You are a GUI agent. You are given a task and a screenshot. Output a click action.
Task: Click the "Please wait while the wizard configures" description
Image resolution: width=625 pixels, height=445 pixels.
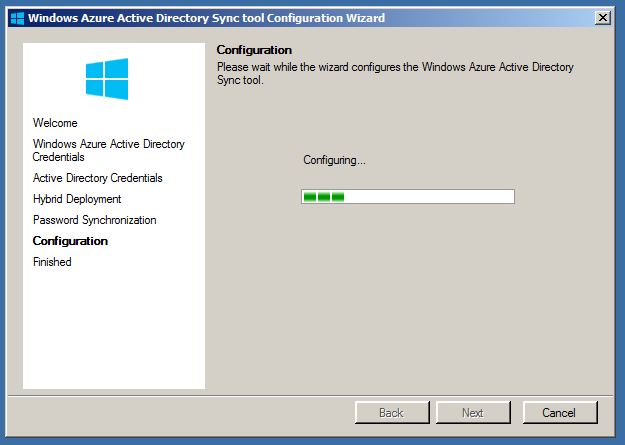point(395,73)
